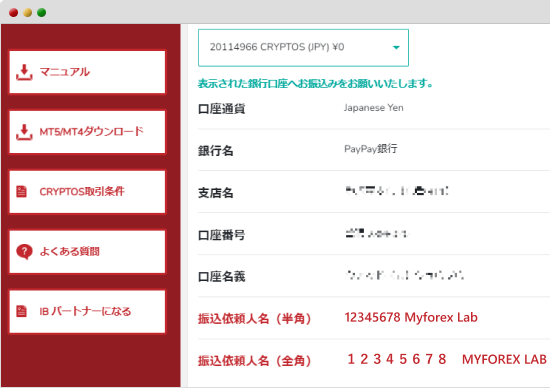Click the 銀行名 label

click(x=216, y=151)
